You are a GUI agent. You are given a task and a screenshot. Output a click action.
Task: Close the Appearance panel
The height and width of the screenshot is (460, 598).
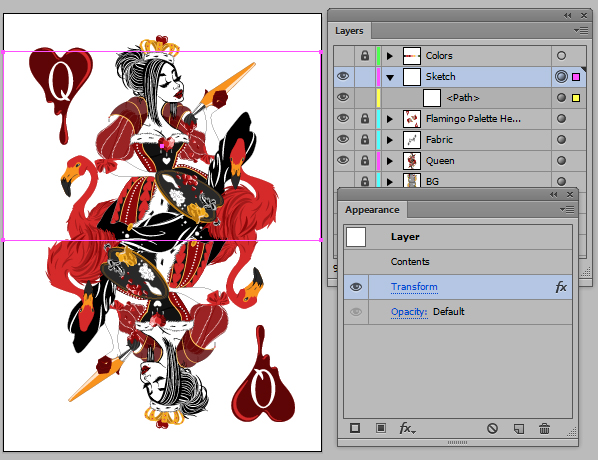coord(570,195)
